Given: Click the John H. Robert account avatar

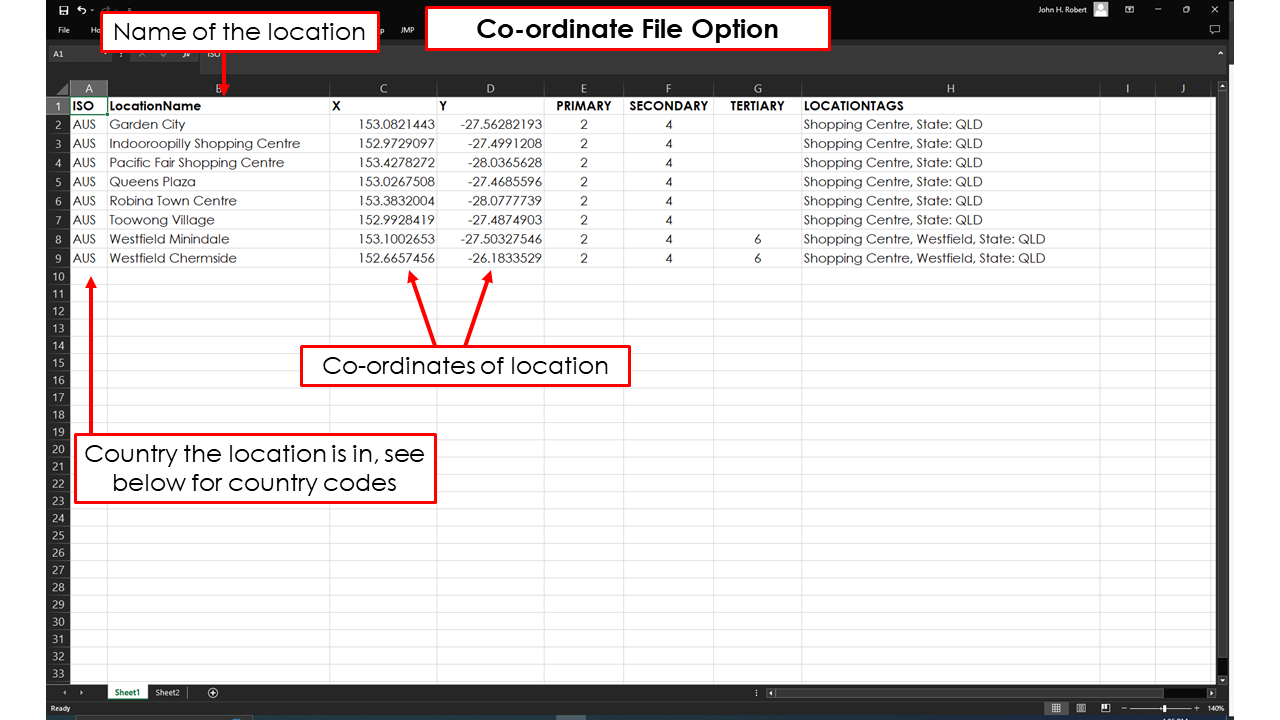Looking at the screenshot, I should pos(1101,10).
